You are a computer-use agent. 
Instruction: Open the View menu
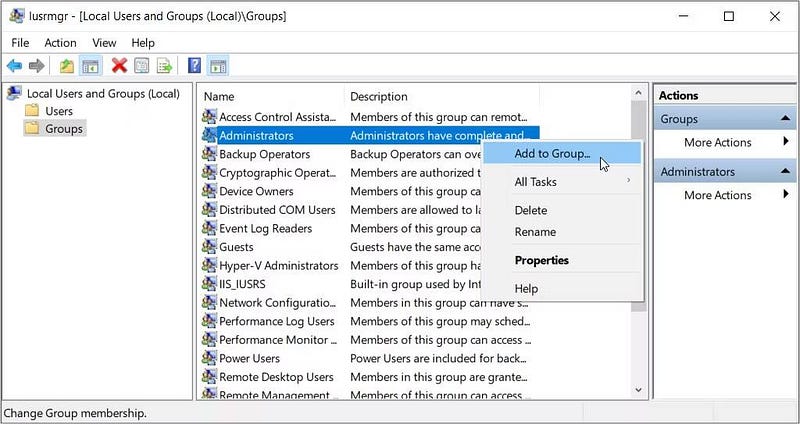tap(104, 43)
